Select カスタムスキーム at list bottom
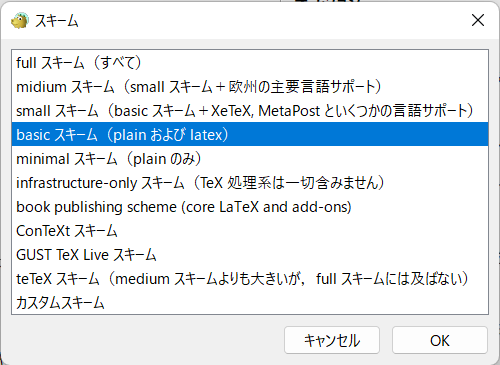The width and height of the screenshot is (500, 365). (x=250, y=302)
